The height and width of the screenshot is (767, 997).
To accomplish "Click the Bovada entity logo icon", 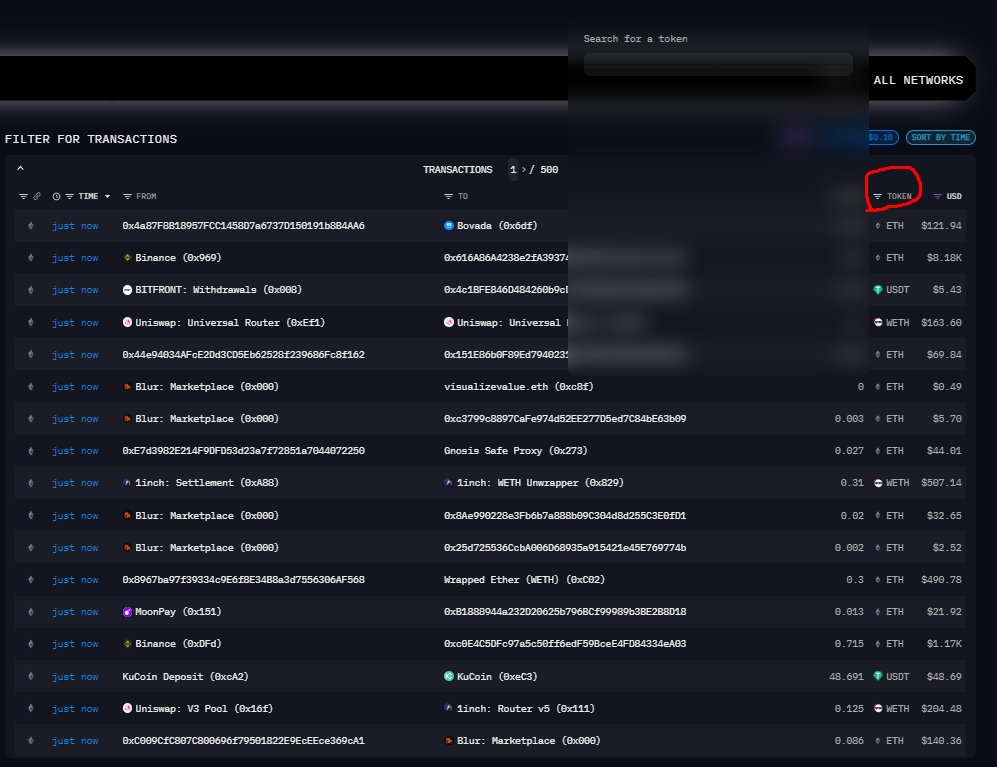I will [448, 225].
